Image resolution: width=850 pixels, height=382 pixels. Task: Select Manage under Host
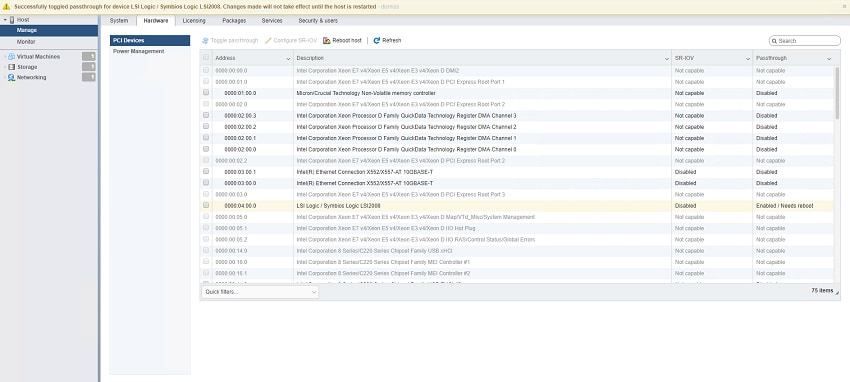(49, 30)
